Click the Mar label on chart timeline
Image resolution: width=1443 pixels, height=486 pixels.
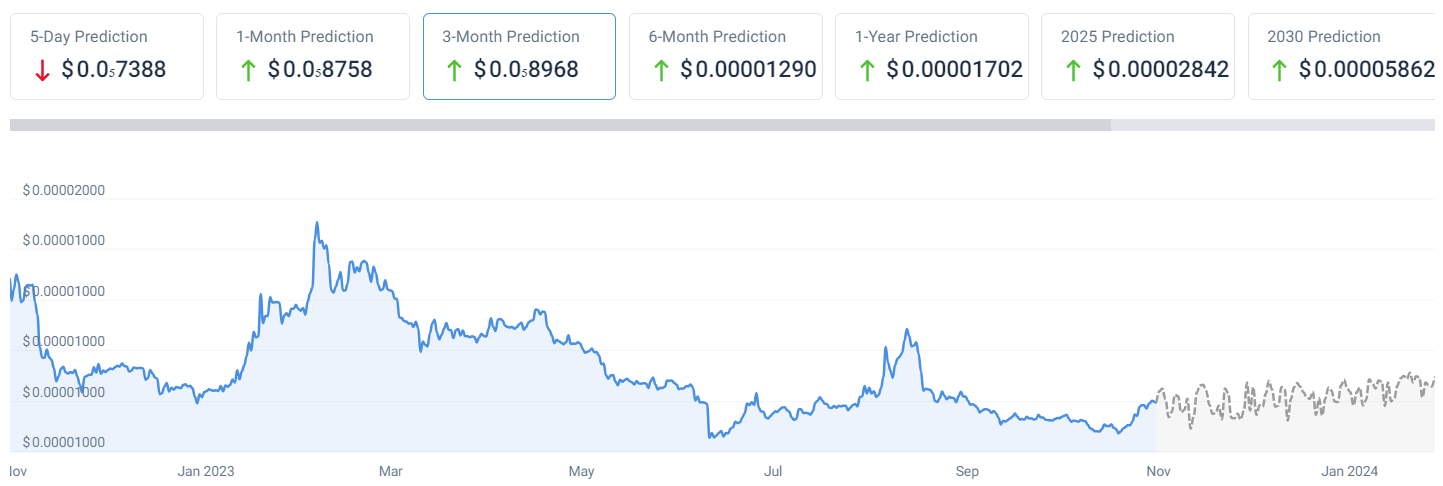pos(391,471)
